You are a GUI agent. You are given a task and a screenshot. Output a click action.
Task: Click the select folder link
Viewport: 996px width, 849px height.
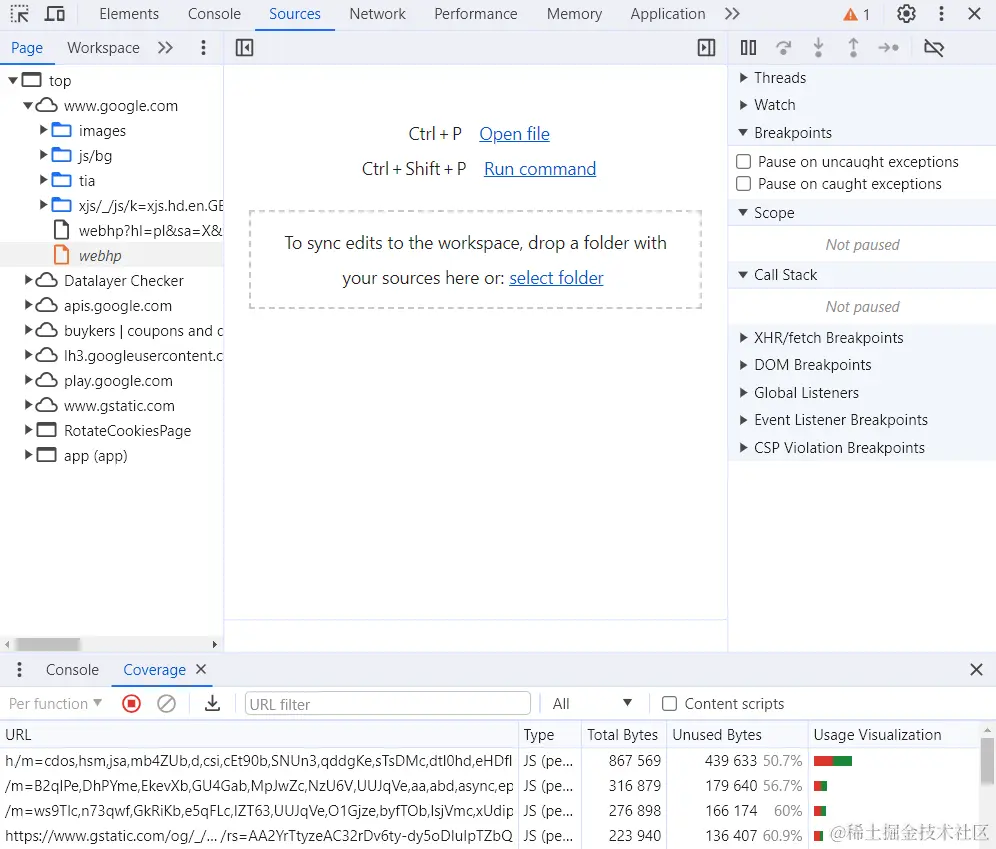pos(556,278)
